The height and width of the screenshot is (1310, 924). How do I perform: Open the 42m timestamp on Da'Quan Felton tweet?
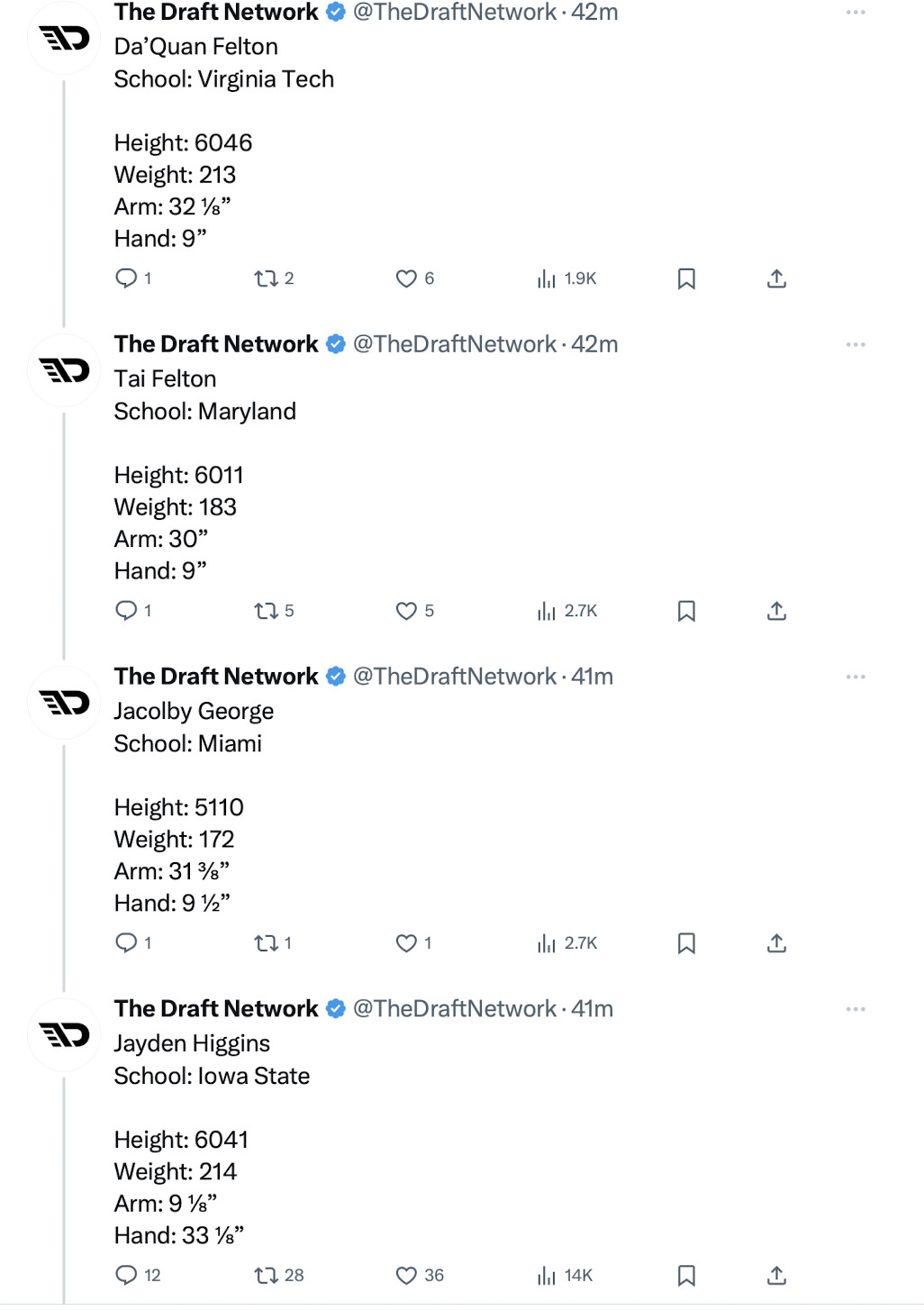594,13
